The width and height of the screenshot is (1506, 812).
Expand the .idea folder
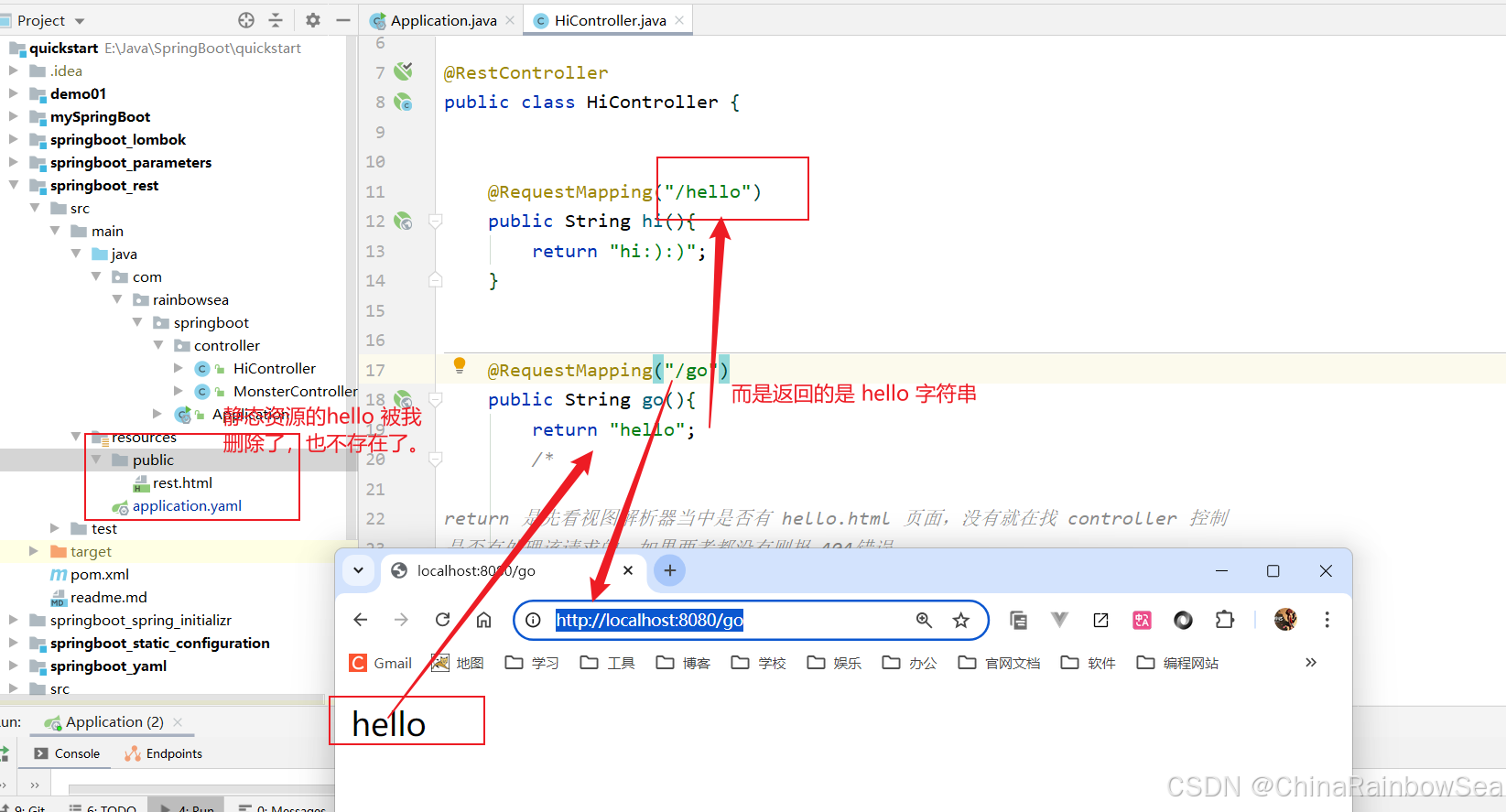tap(13, 70)
